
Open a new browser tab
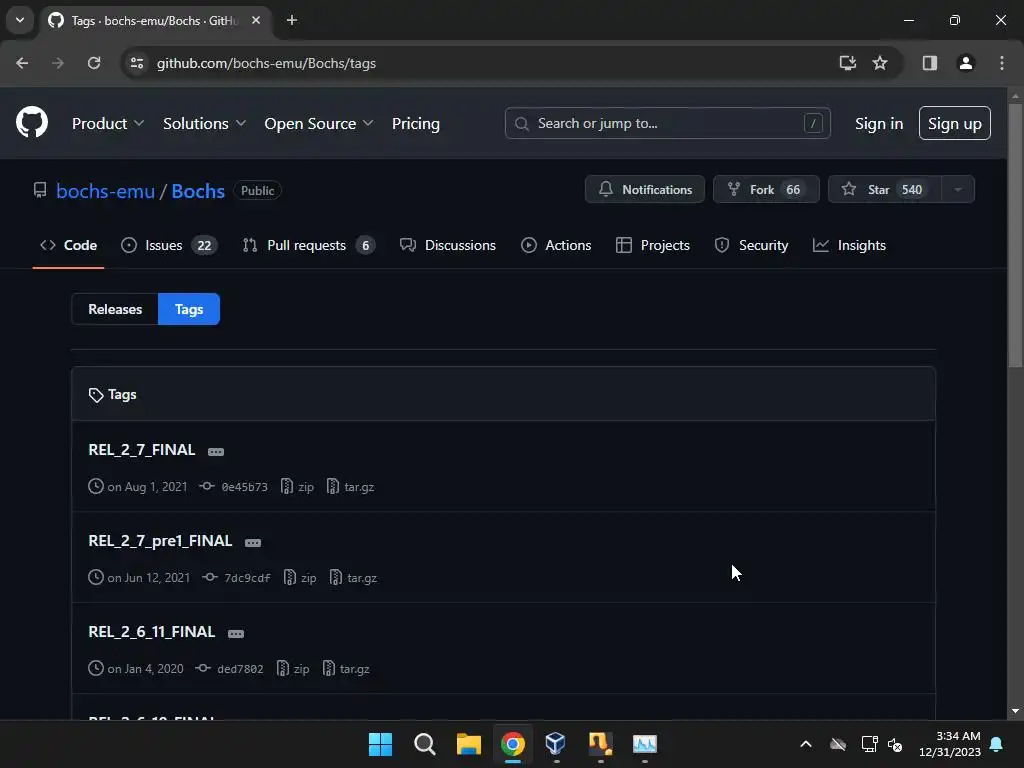click(292, 20)
